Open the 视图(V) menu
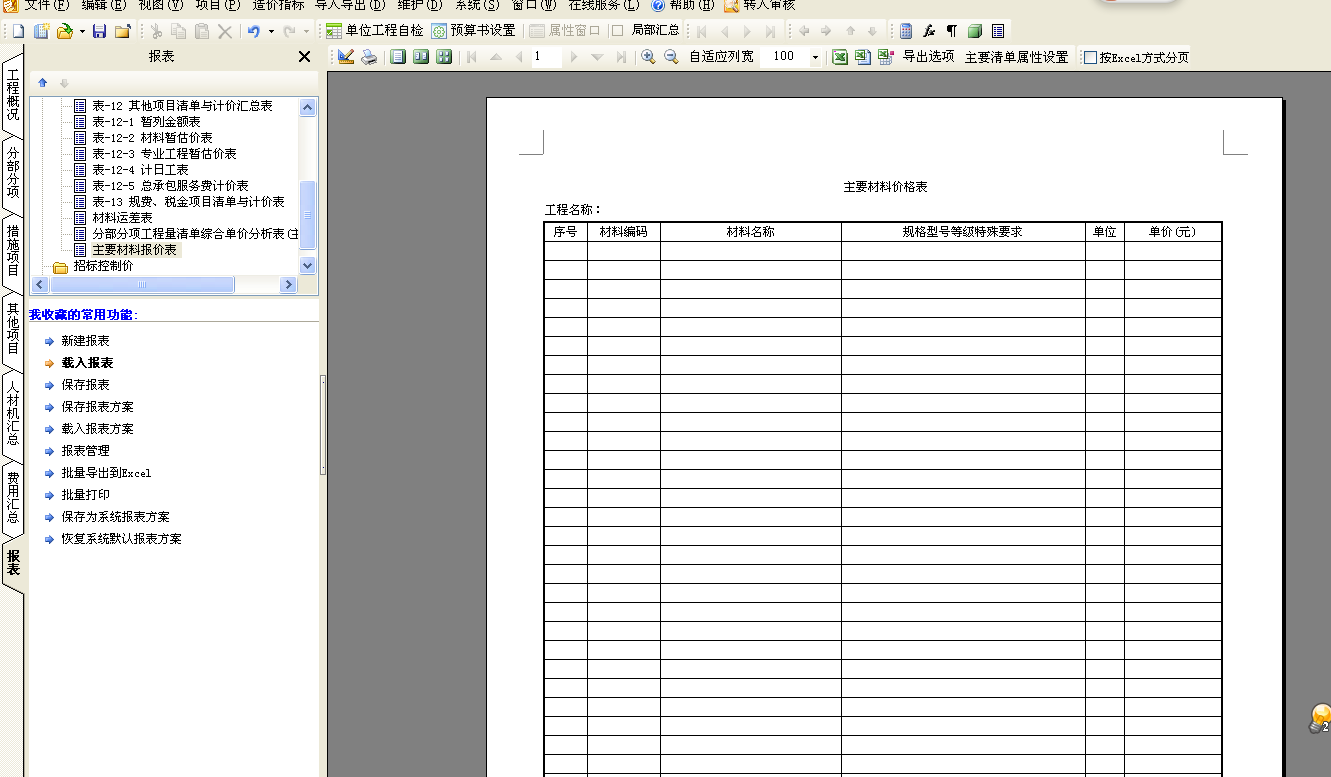This screenshot has width=1331, height=777. click(161, 5)
